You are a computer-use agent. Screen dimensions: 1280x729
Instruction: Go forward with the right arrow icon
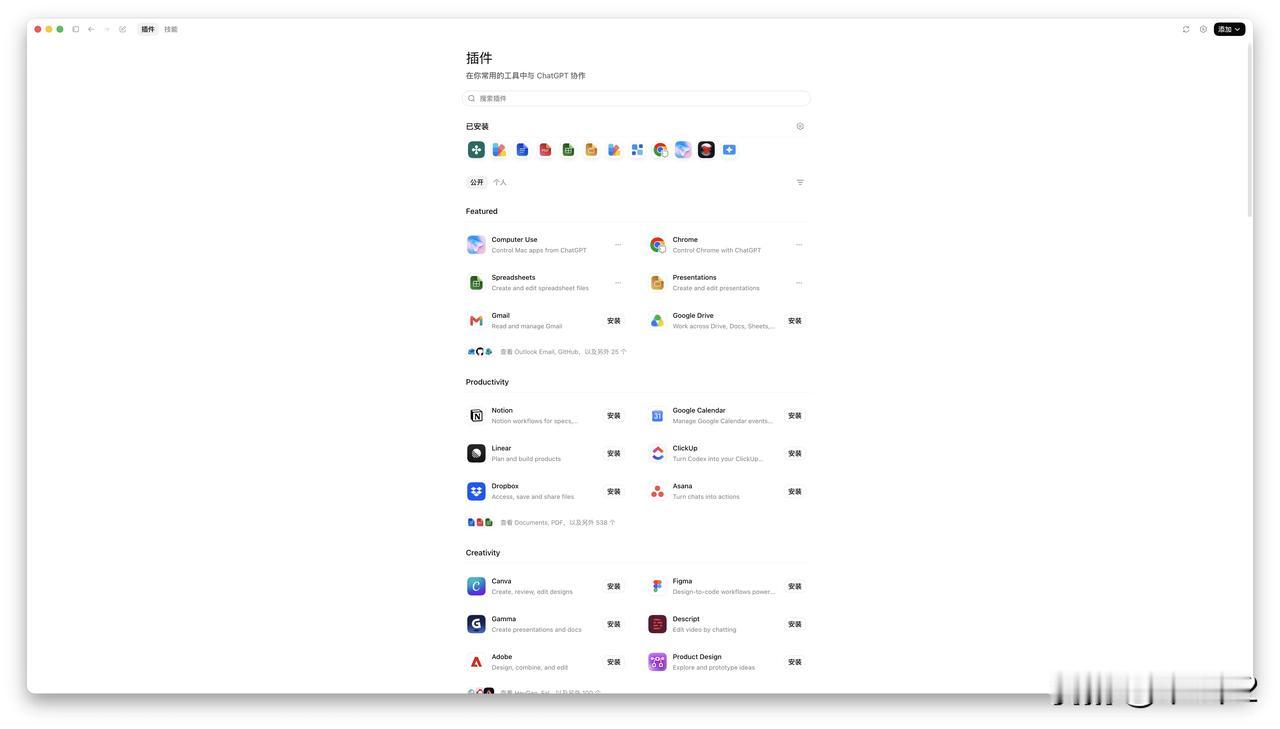(x=107, y=29)
